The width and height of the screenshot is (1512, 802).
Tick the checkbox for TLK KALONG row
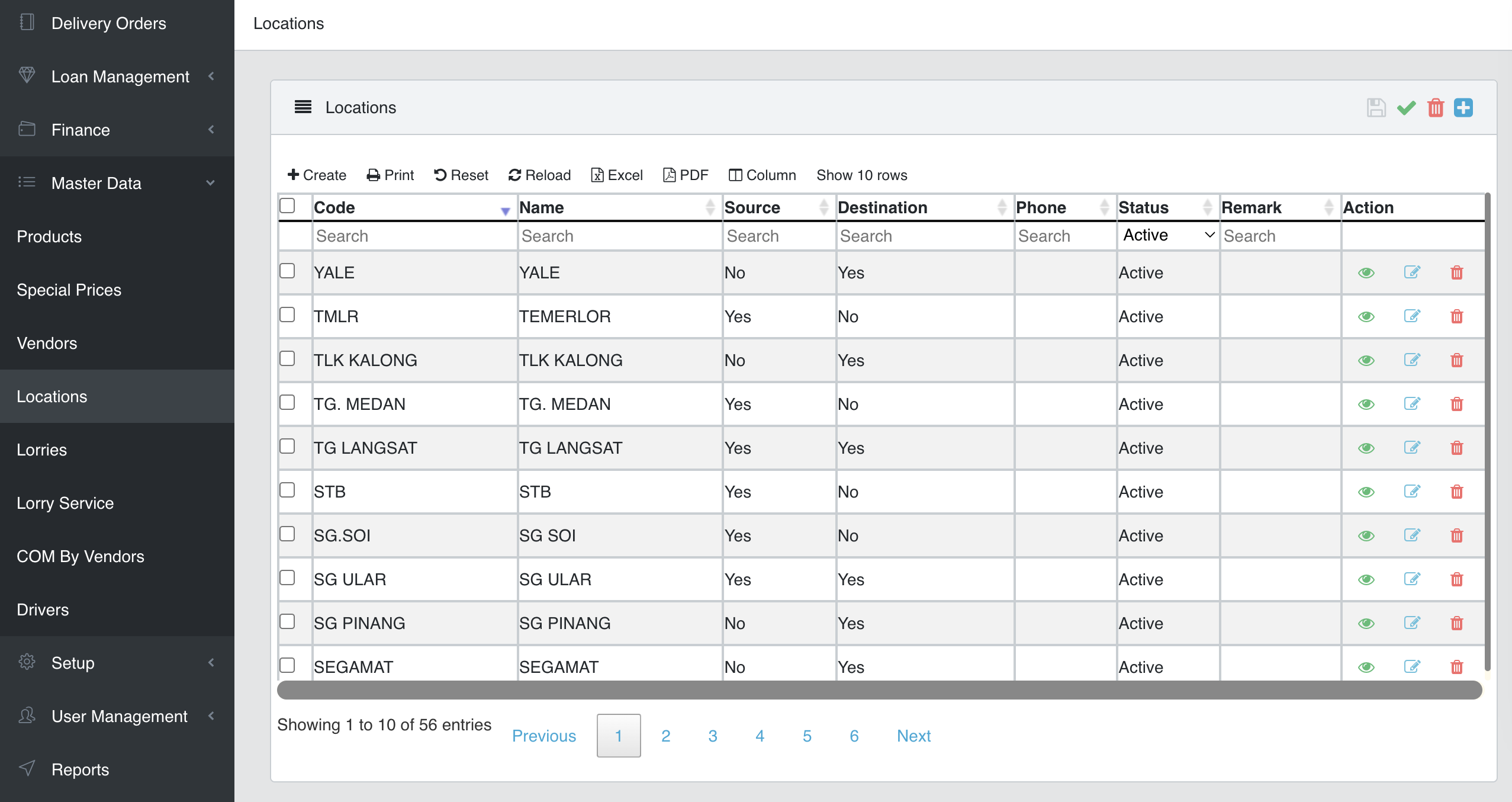click(287, 359)
